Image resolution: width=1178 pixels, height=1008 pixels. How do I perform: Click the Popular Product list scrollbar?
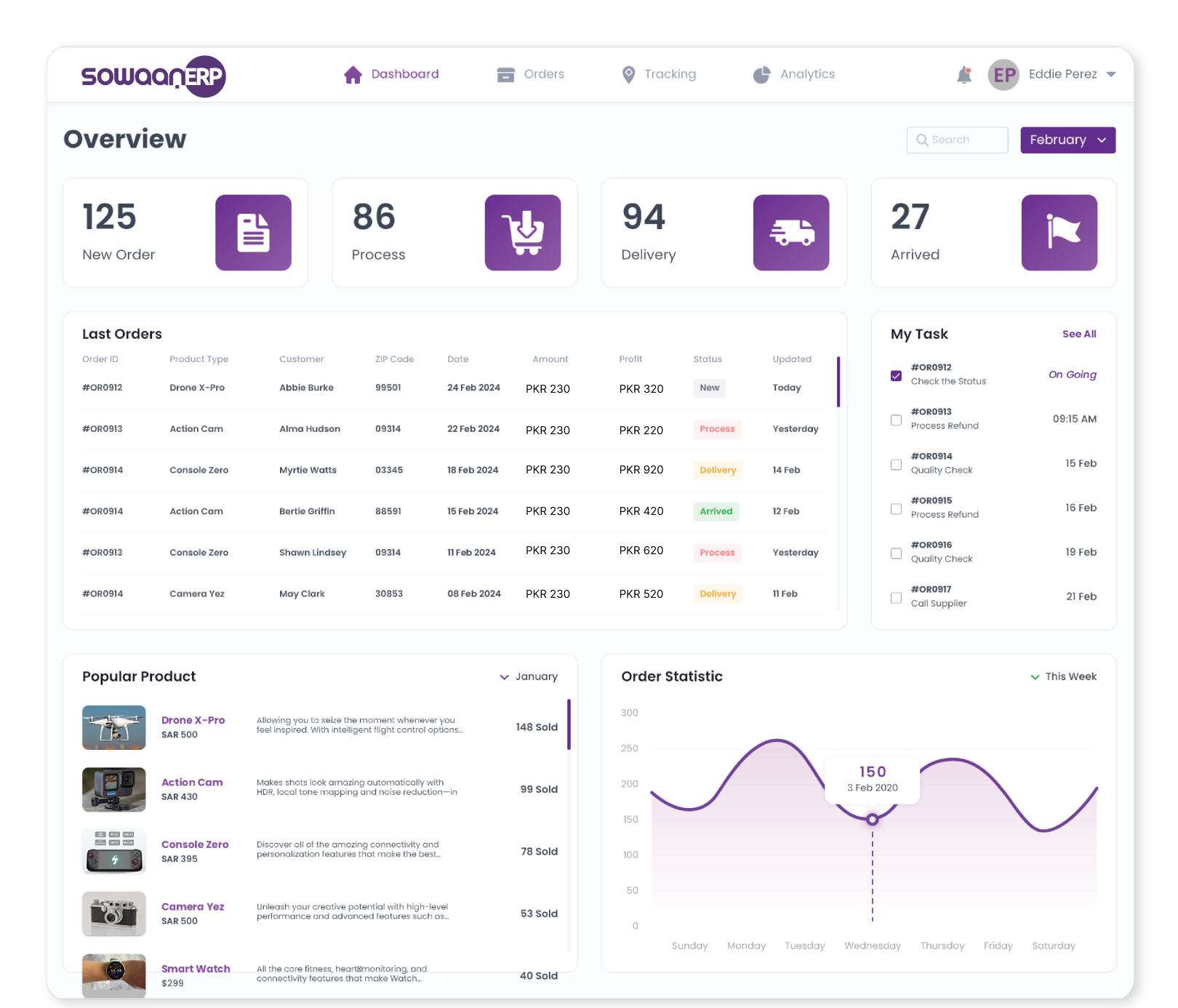click(569, 724)
